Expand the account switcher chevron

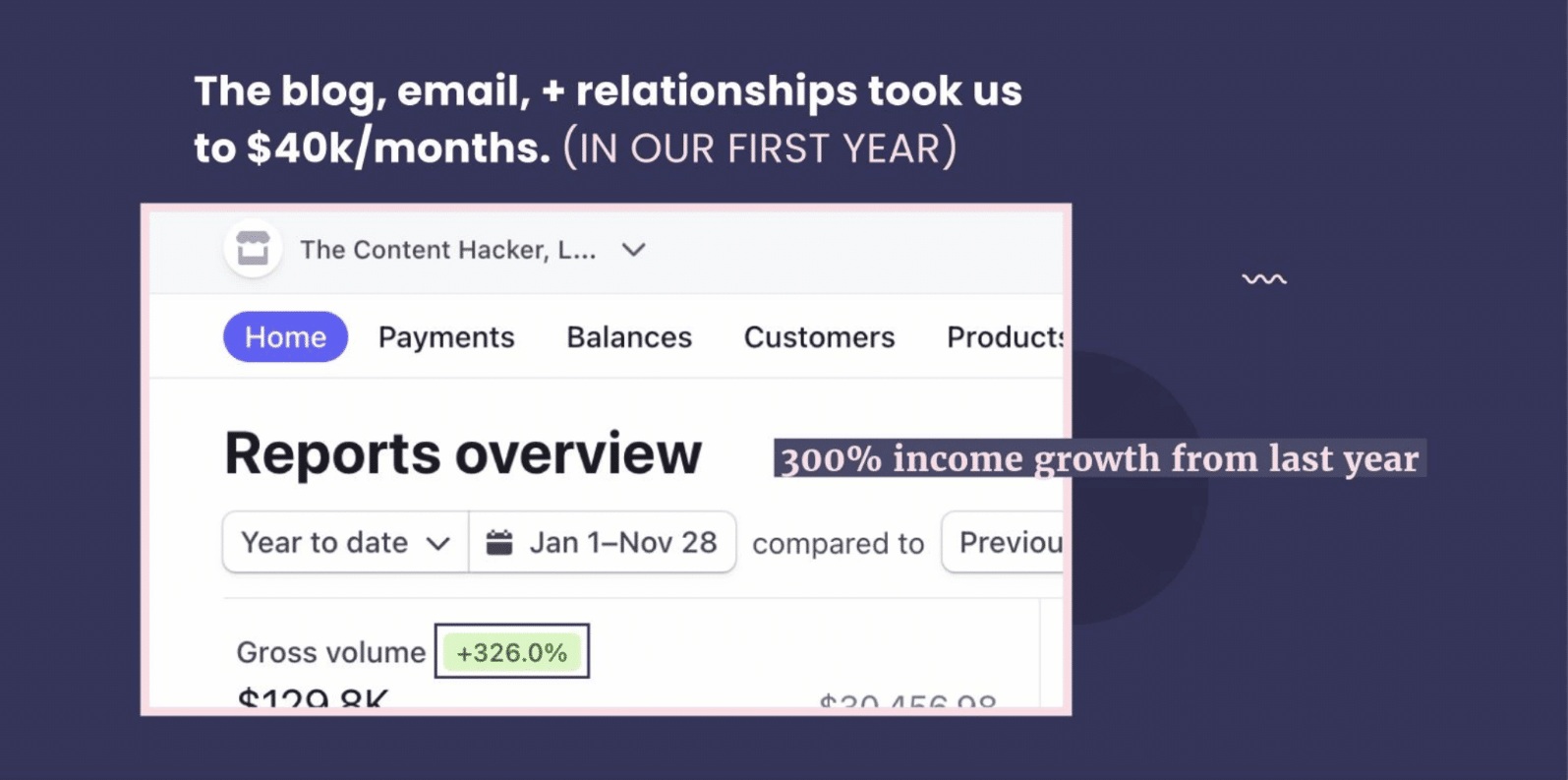(634, 250)
